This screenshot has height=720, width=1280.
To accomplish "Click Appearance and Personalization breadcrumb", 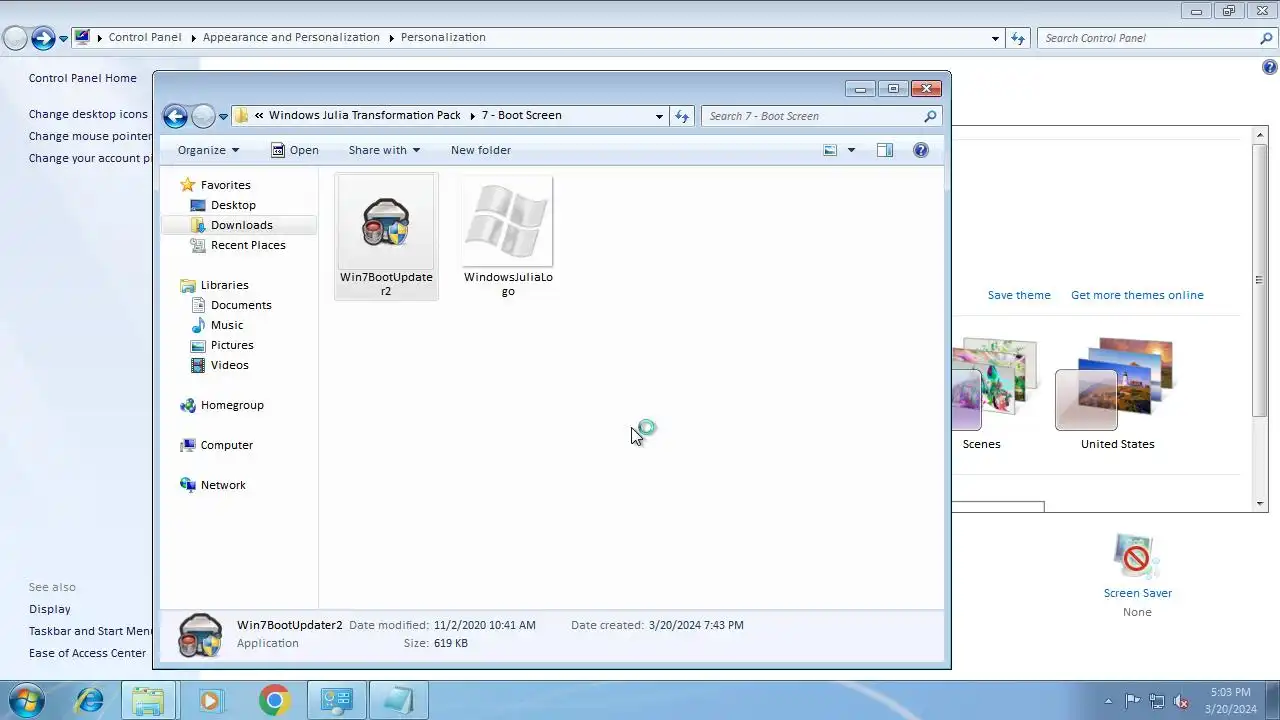I will click(291, 37).
